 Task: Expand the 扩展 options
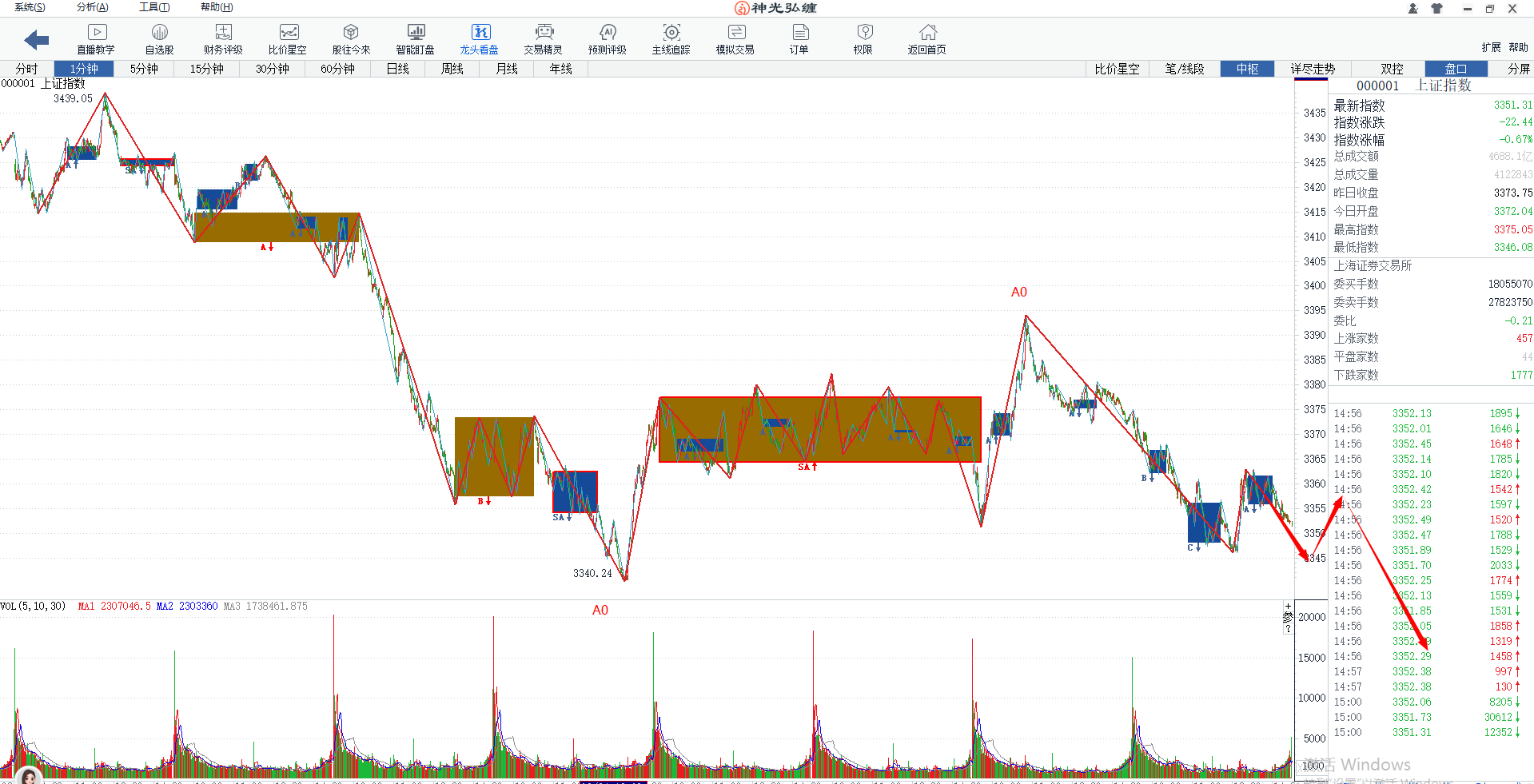click(1491, 47)
